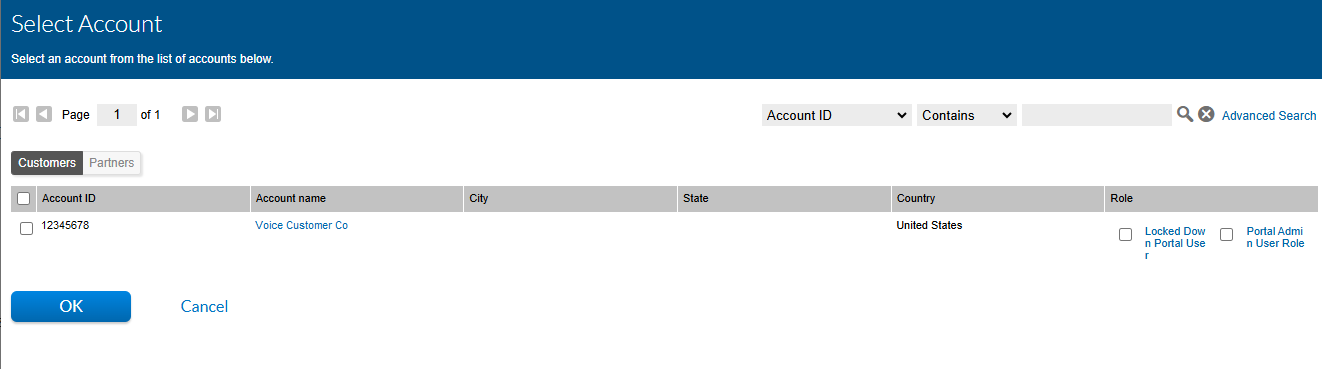The image size is (1322, 369).
Task: Switch to the Partners tab
Action: (112, 163)
